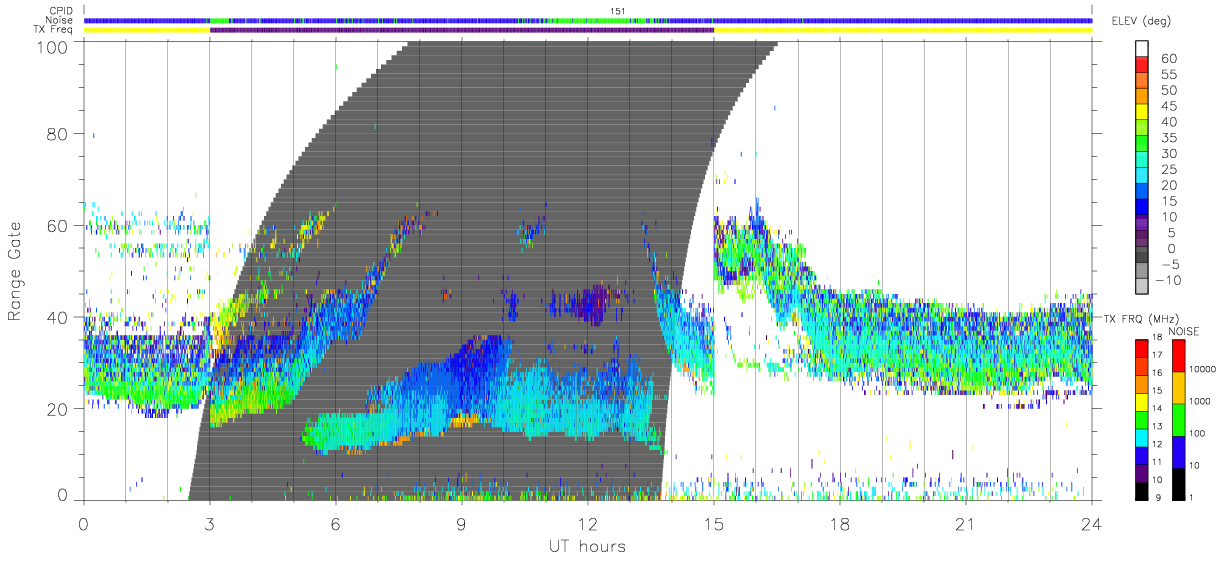Select the green 13-14 MHz TX FRQ swatch
This screenshot has height=567, width=1228.
click(x=1142, y=418)
